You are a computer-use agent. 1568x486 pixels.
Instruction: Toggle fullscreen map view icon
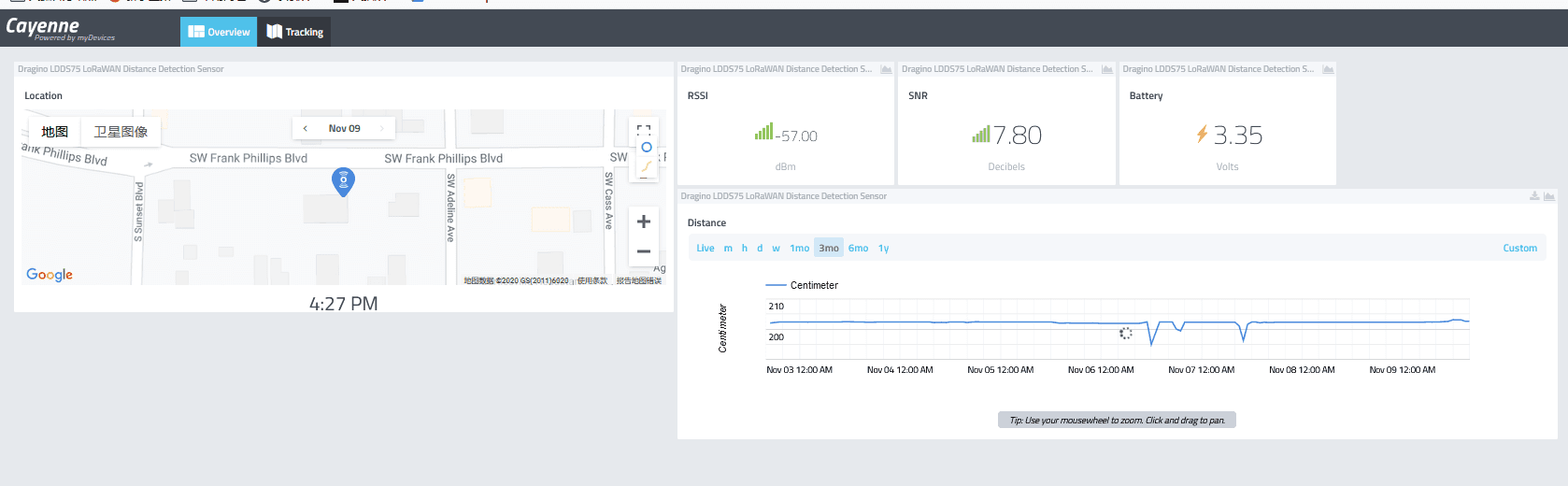(643, 130)
